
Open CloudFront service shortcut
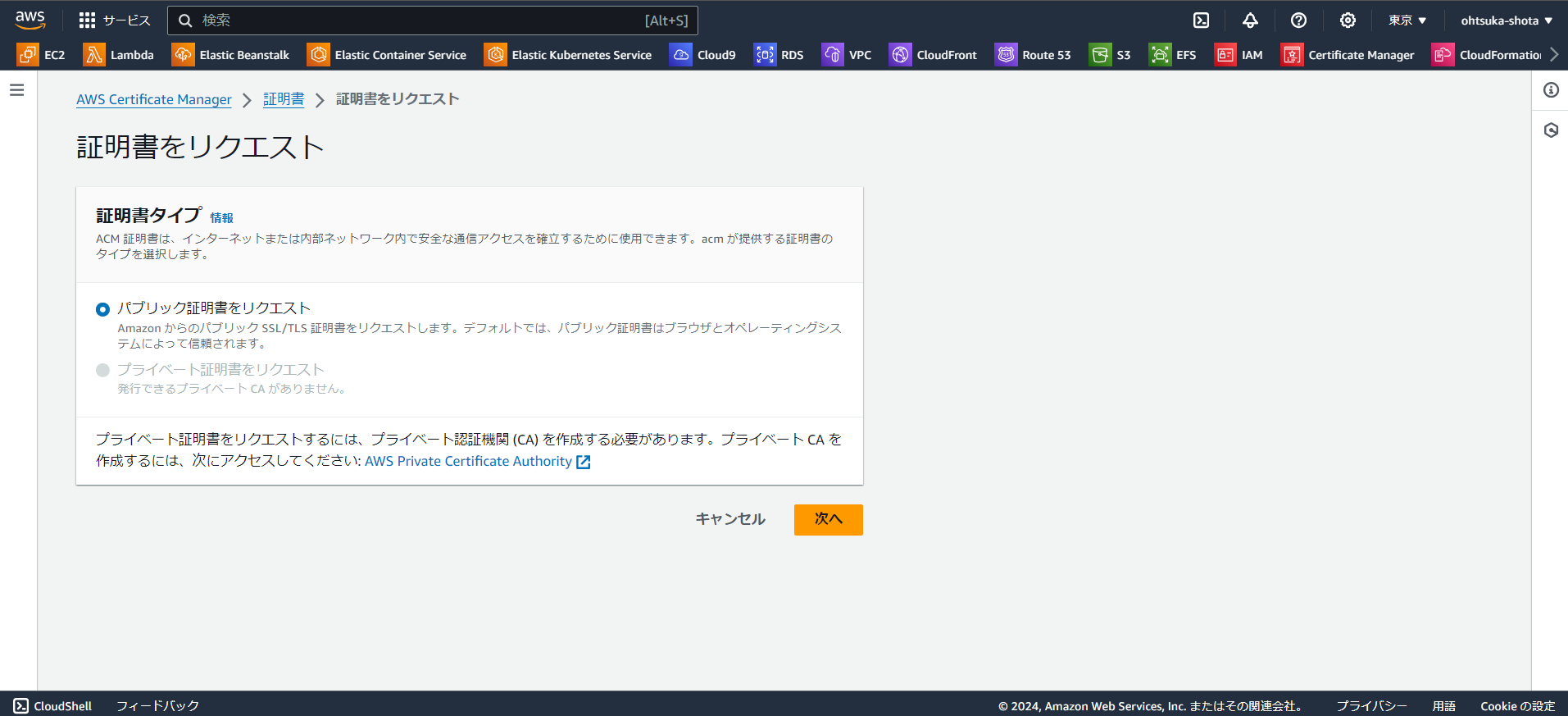934,55
